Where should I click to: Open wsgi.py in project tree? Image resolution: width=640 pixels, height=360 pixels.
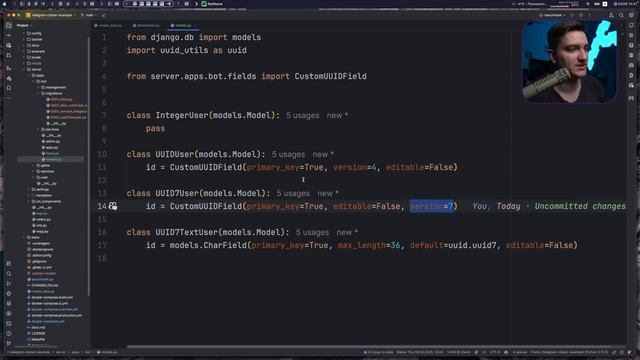tap(40, 231)
